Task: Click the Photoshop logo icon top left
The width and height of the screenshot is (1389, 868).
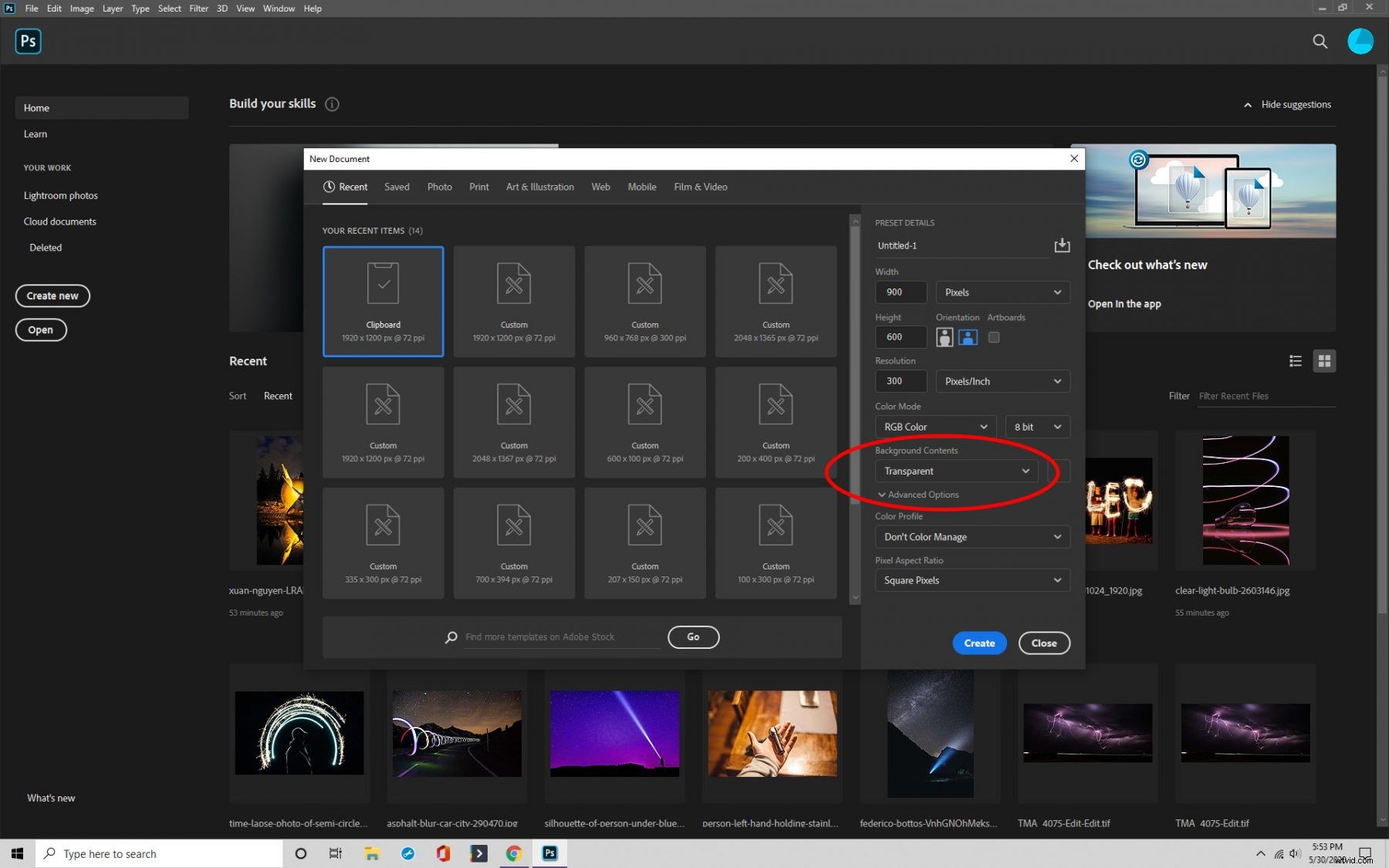Action: coord(28,41)
